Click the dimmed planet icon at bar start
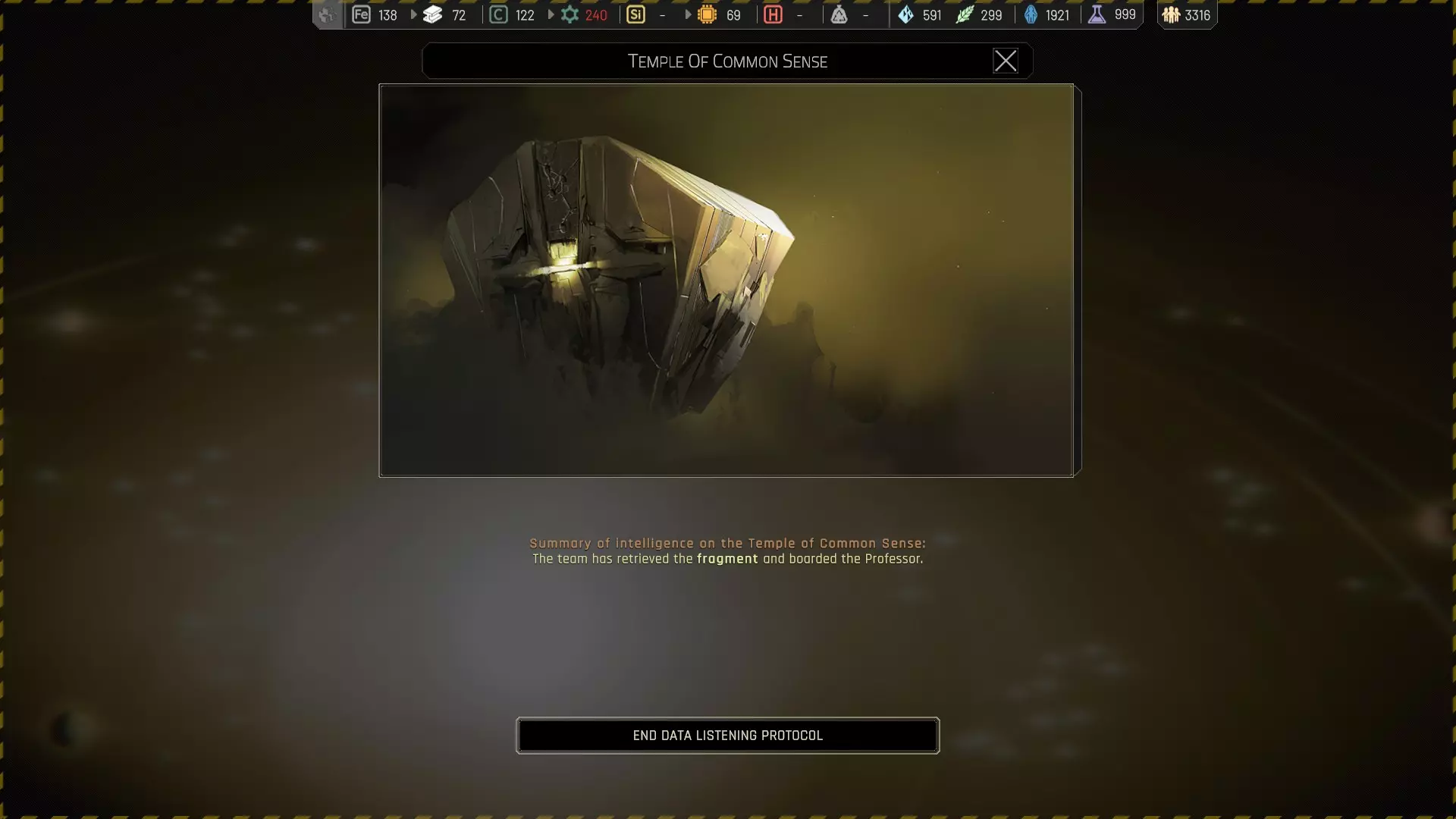Screen dimensions: 1456x819 click(x=327, y=14)
